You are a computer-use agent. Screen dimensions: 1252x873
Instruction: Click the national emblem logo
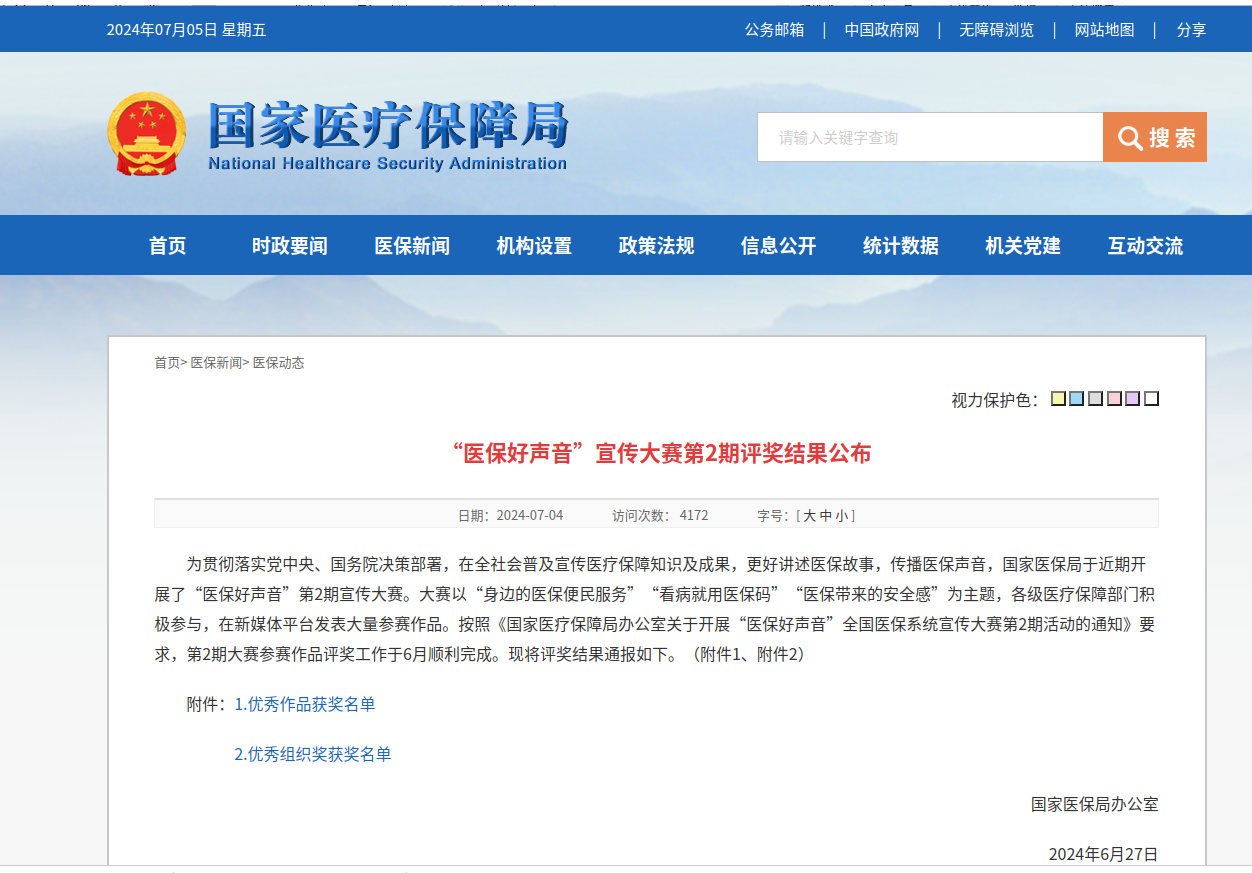pyautogui.click(x=146, y=135)
